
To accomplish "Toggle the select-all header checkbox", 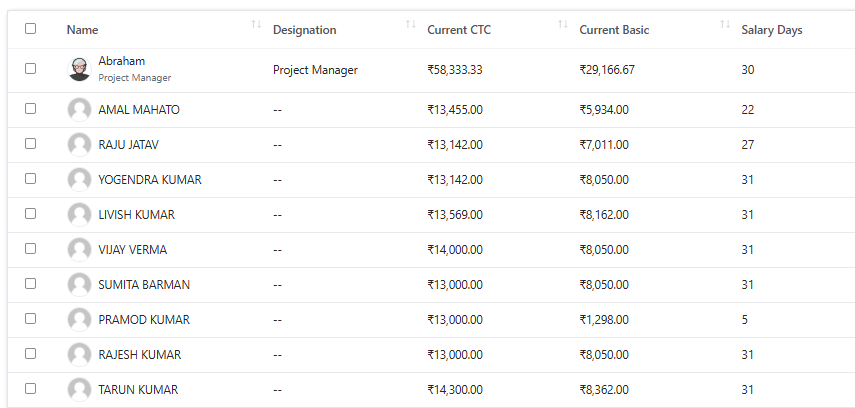I will pyautogui.click(x=30, y=29).
